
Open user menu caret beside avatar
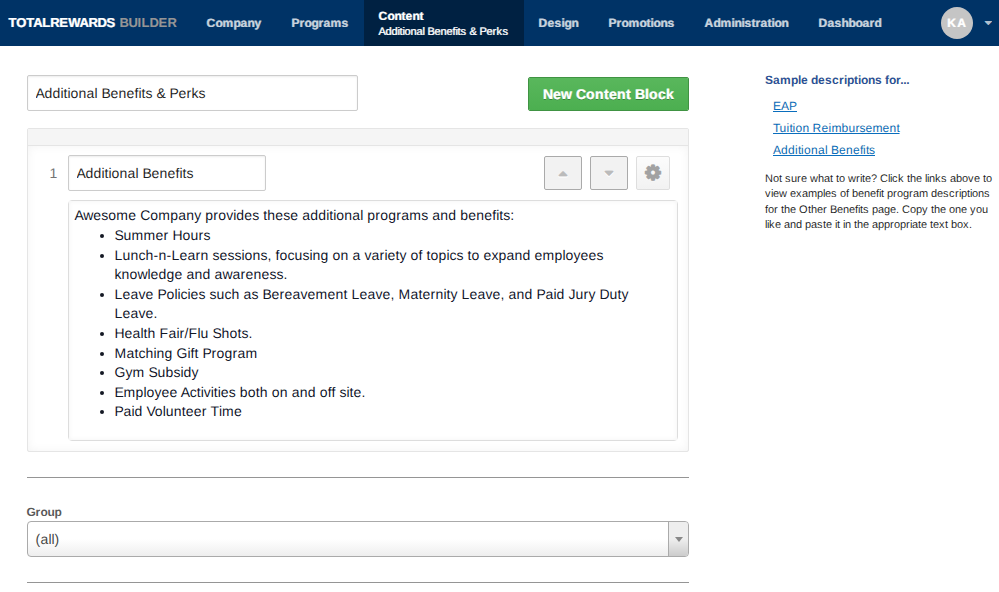tap(987, 23)
